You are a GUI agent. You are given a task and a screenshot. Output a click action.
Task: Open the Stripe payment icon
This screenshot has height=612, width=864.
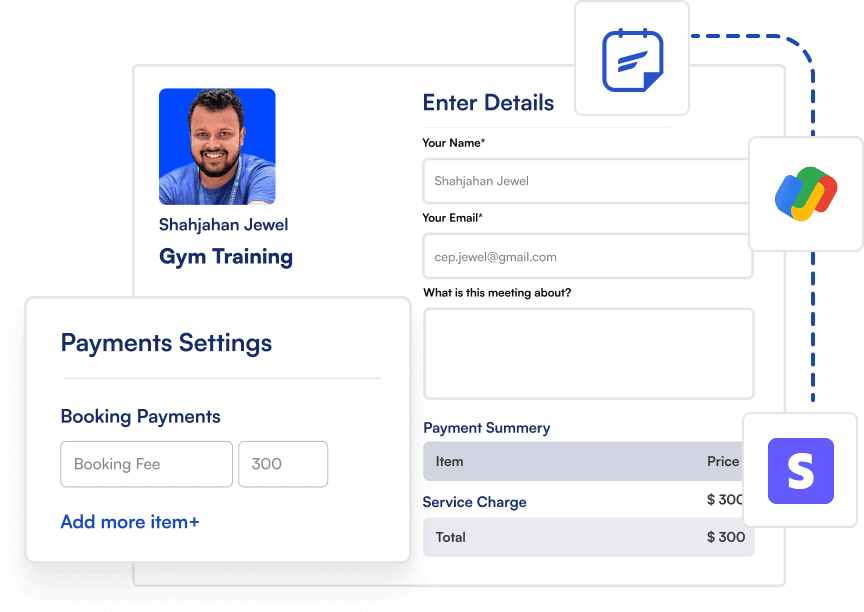(800, 470)
